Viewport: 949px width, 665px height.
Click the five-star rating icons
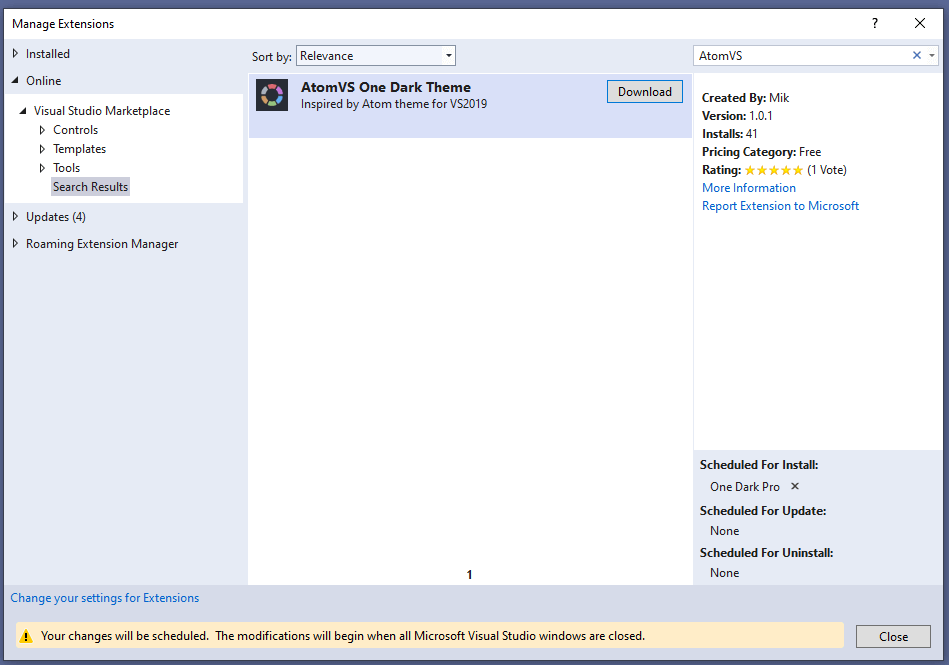point(774,170)
